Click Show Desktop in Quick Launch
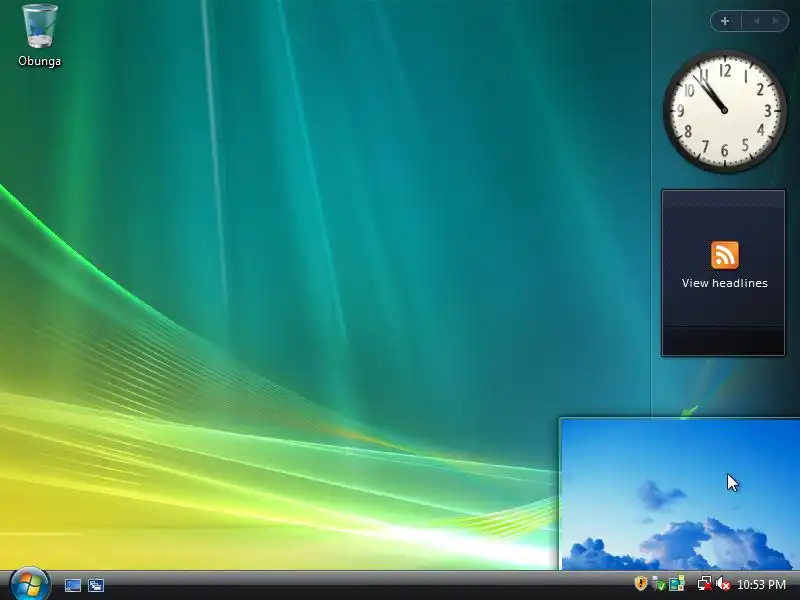 pyautogui.click(x=72, y=585)
